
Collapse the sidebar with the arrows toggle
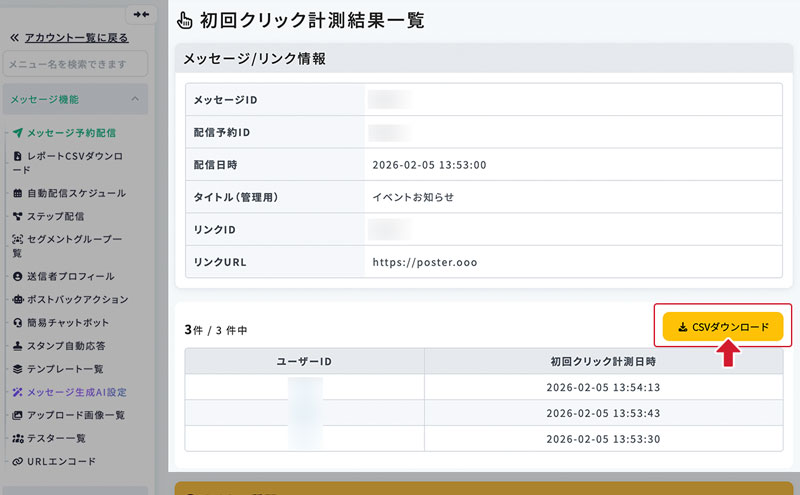(x=141, y=14)
